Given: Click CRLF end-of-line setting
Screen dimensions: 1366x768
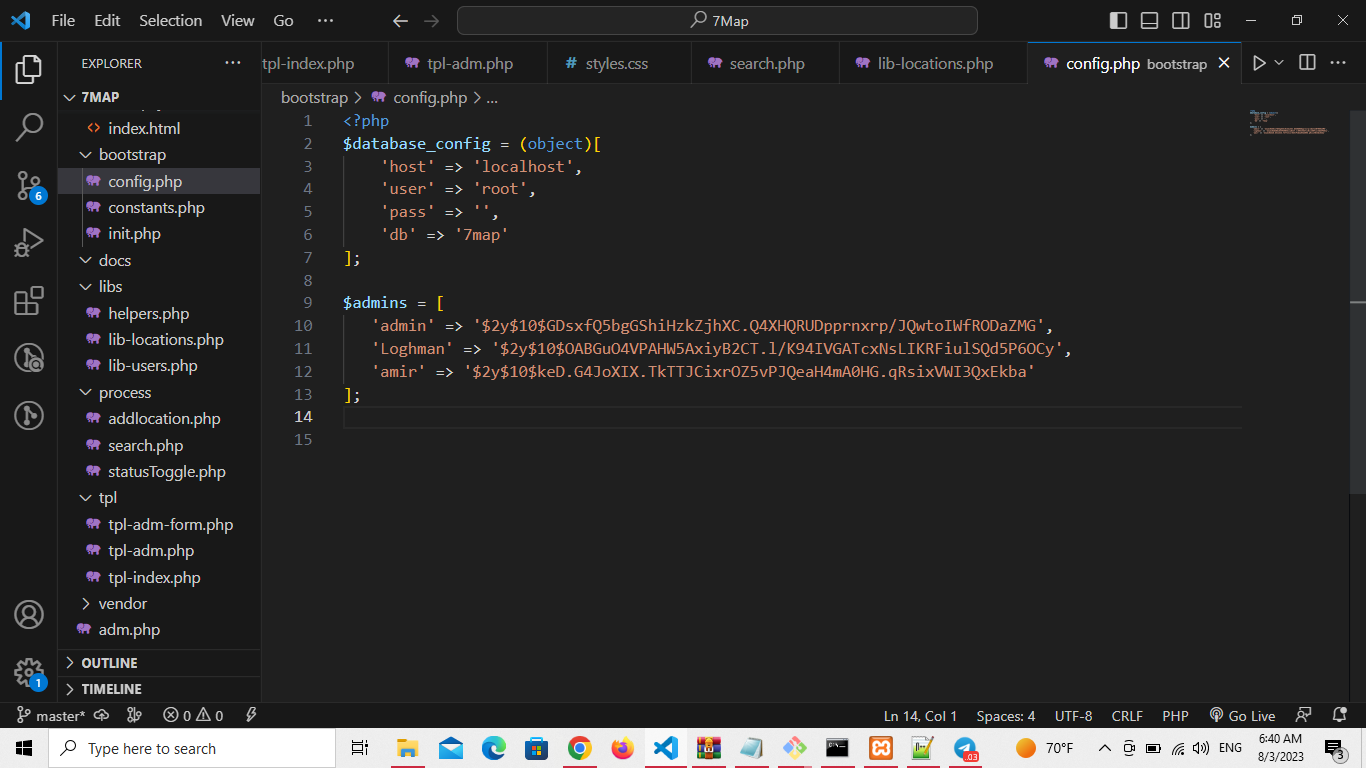Looking at the screenshot, I should click(x=1127, y=716).
